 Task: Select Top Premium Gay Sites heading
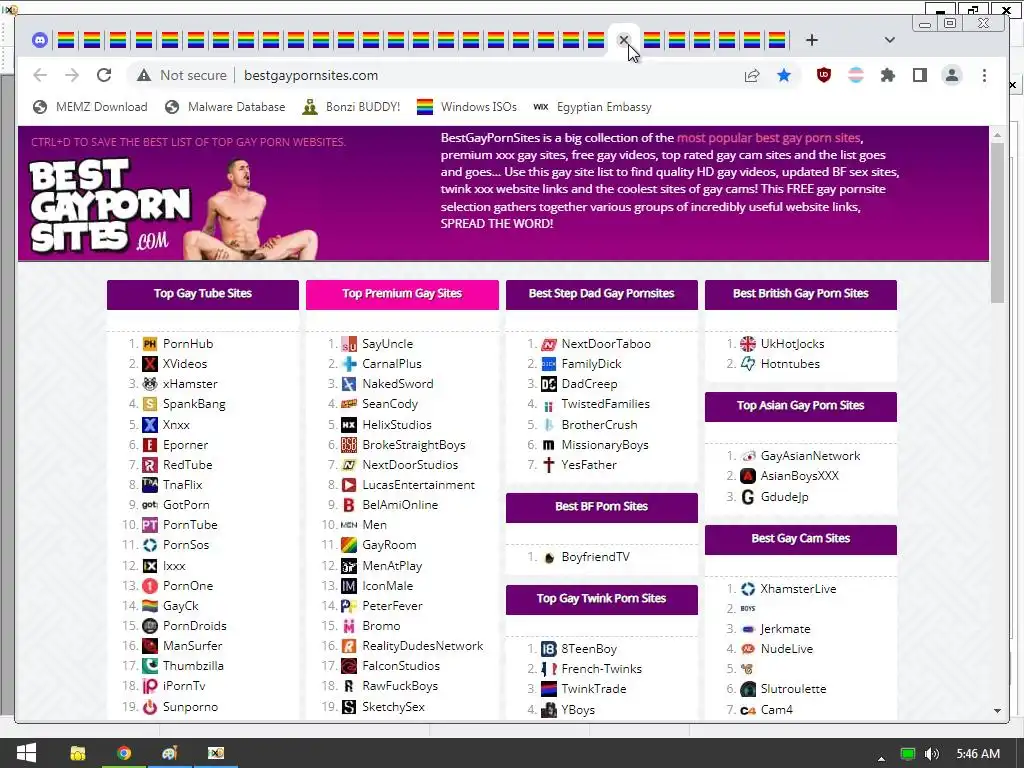pos(402,294)
